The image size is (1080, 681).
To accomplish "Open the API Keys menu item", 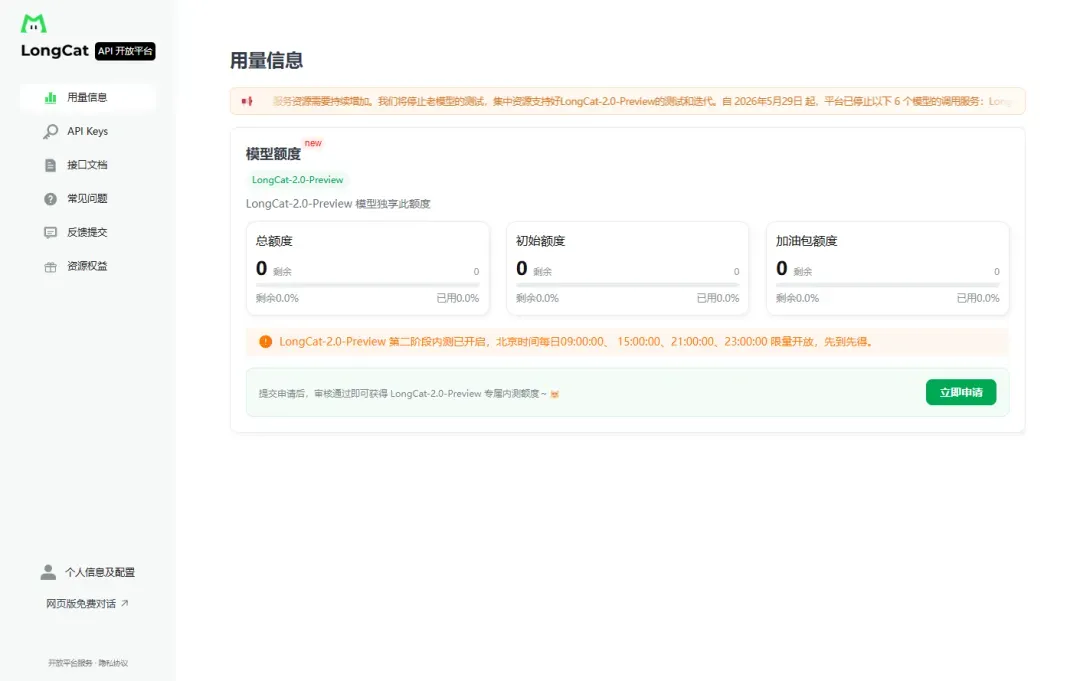I will pos(87,132).
